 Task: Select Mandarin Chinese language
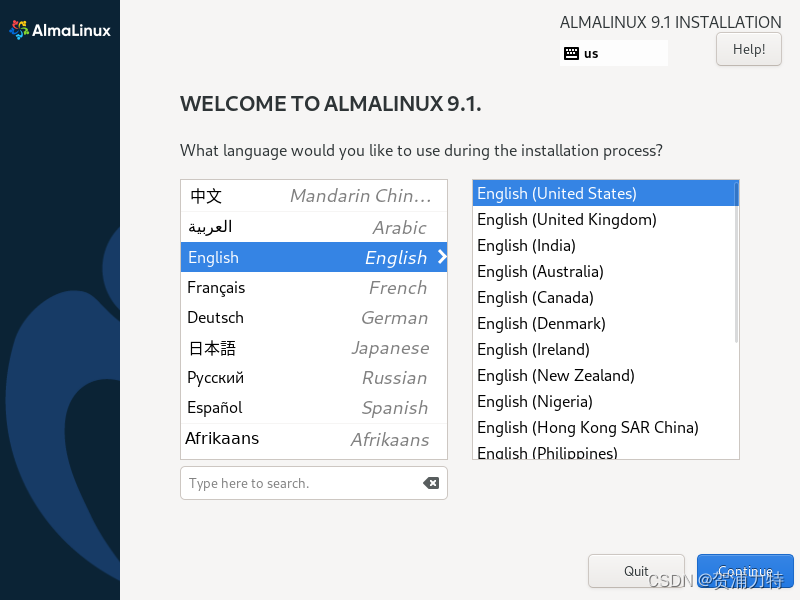314,196
